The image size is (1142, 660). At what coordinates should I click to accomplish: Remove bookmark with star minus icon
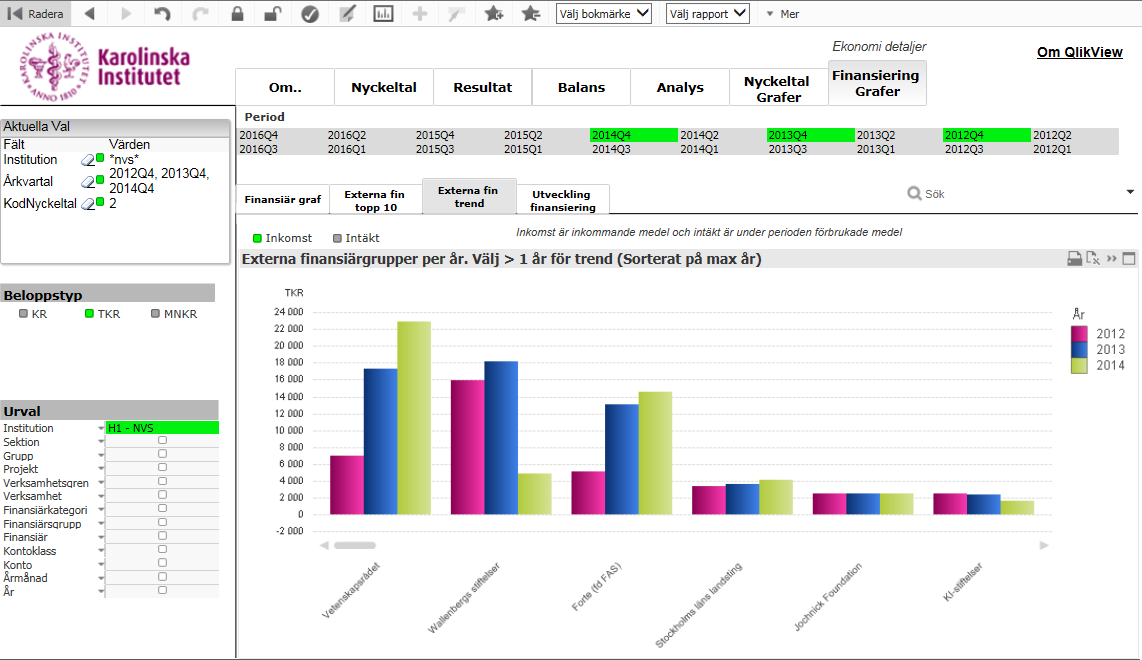pos(531,14)
